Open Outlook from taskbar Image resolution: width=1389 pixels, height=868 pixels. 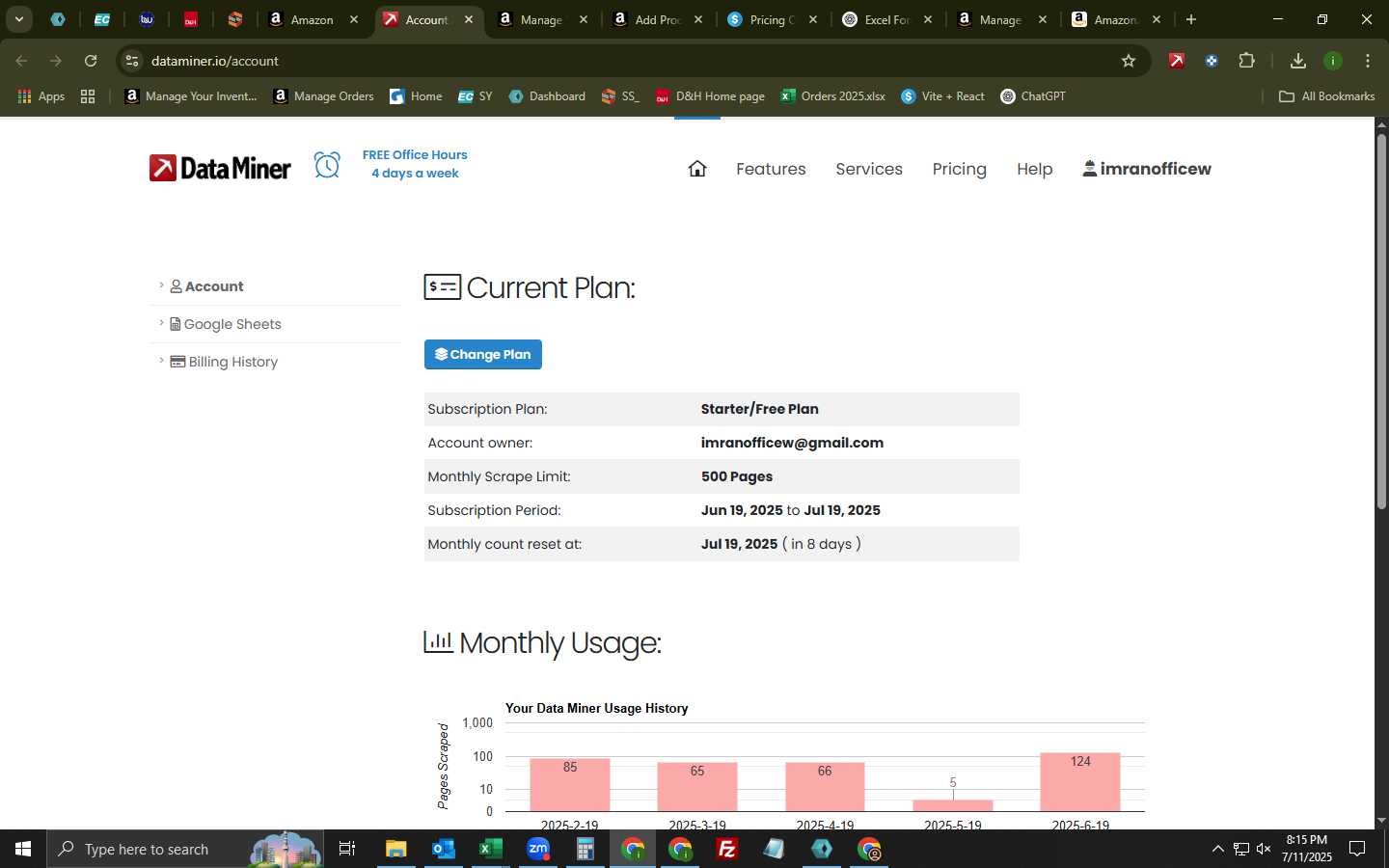[443, 849]
